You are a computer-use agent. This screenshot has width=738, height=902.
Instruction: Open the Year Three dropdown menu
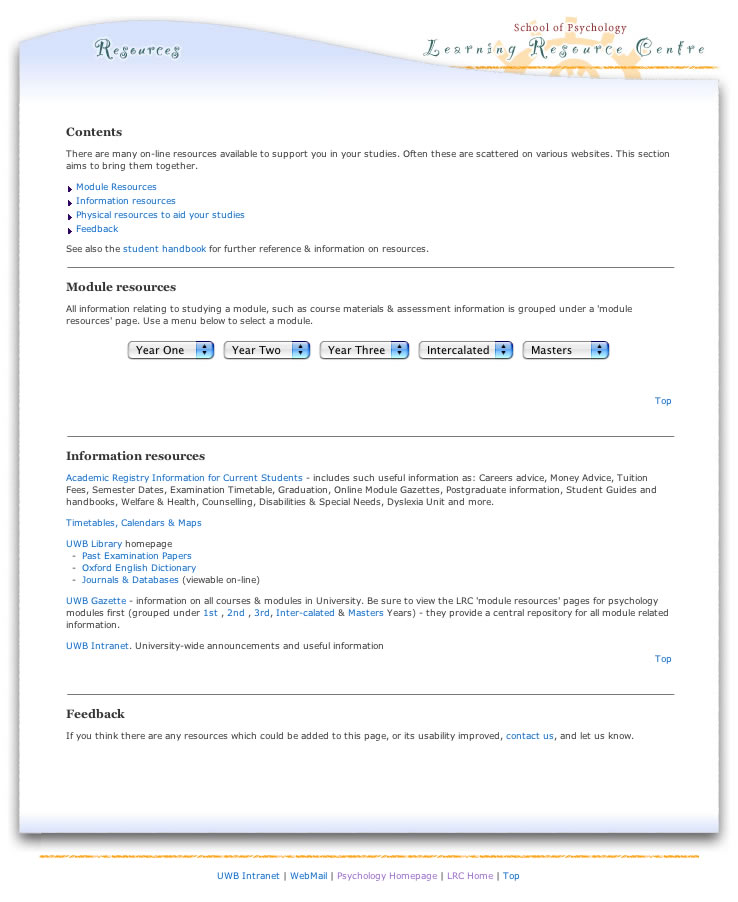(x=364, y=350)
